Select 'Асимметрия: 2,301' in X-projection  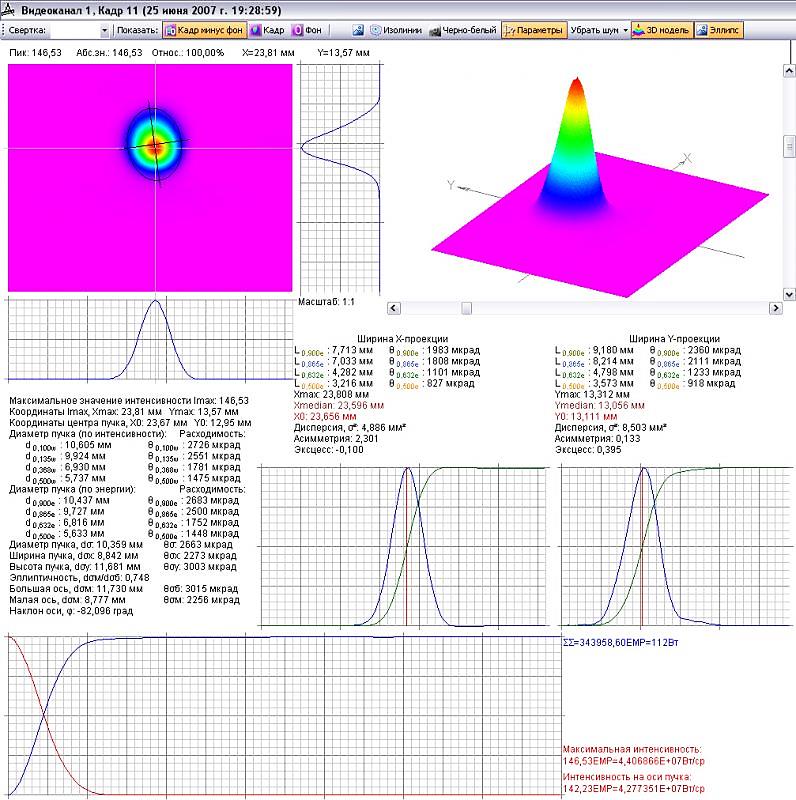(336, 439)
